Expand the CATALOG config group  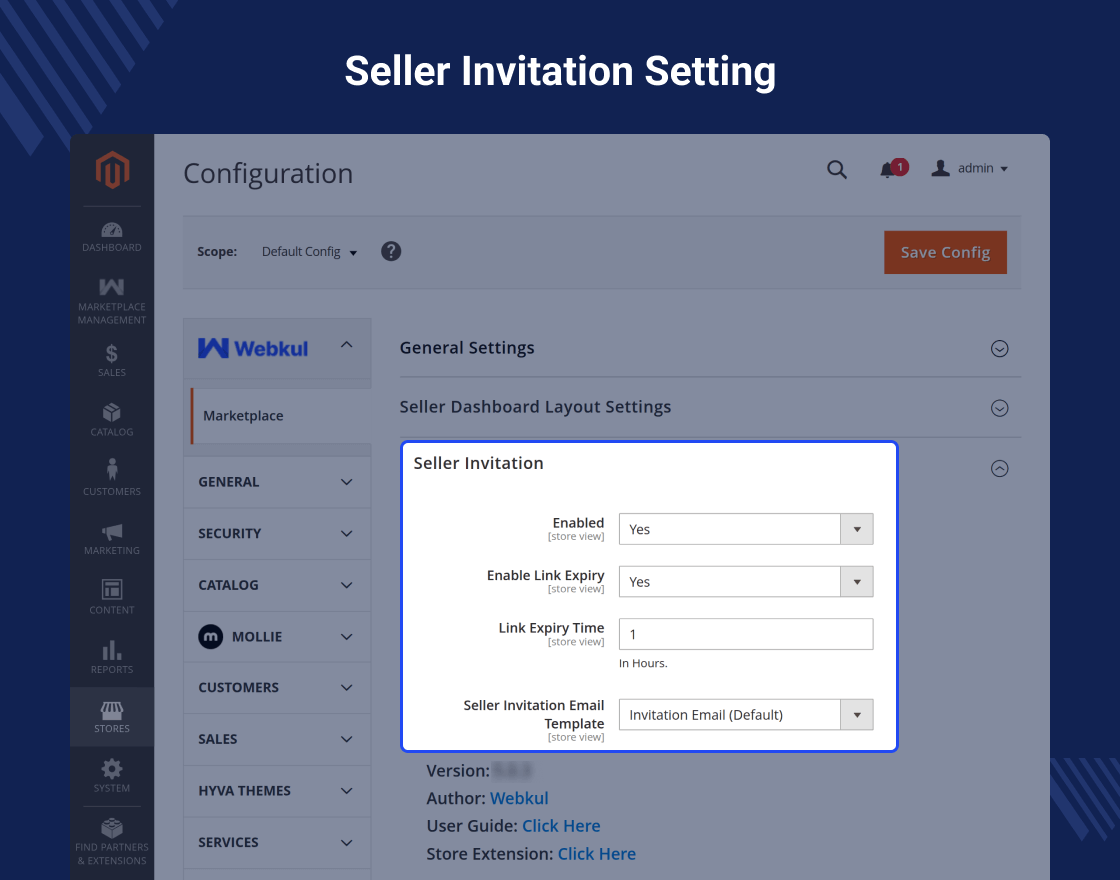[x=277, y=585]
